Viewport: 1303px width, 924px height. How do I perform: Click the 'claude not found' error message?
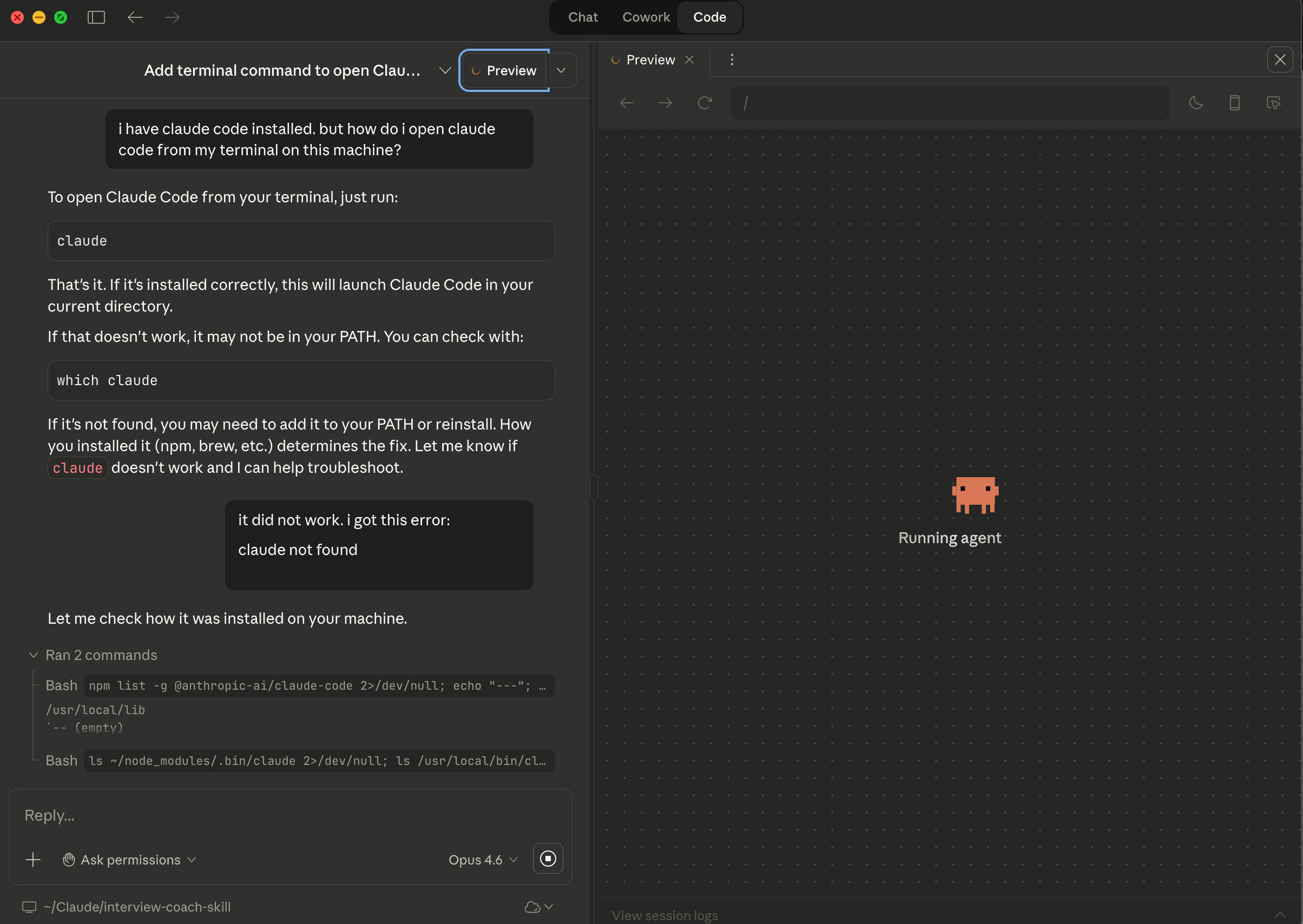pos(298,550)
